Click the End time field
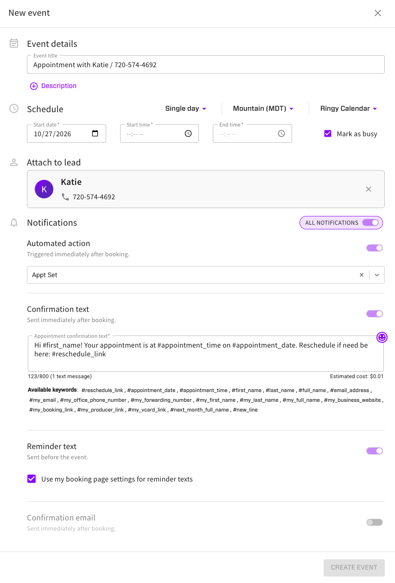Image resolution: width=395 pixels, height=583 pixels. pyautogui.click(x=252, y=134)
